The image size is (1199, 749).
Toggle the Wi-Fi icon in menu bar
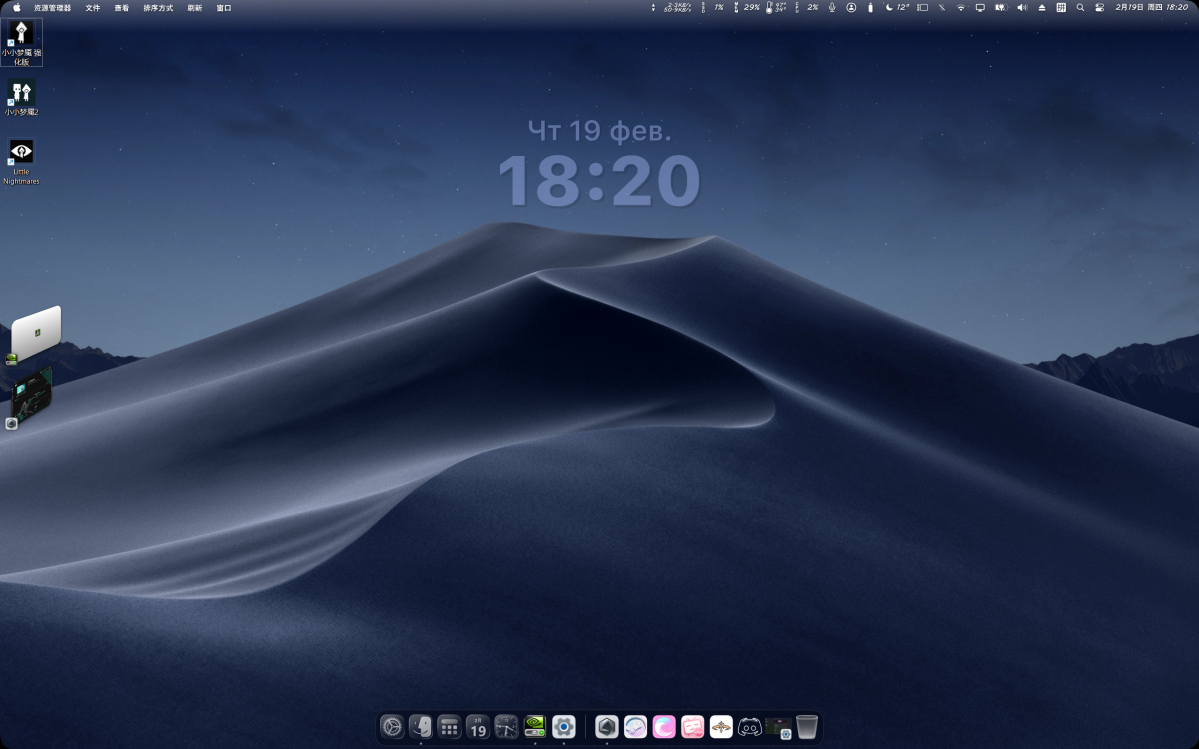click(961, 7)
